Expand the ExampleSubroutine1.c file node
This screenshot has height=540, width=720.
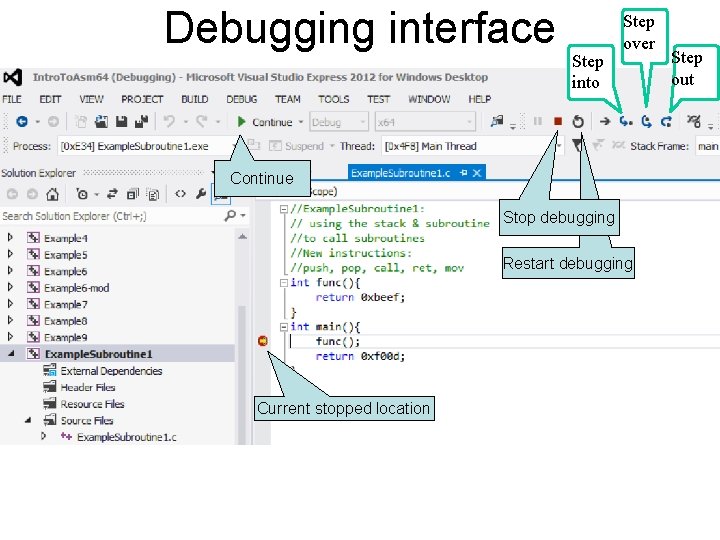point(44,436)
